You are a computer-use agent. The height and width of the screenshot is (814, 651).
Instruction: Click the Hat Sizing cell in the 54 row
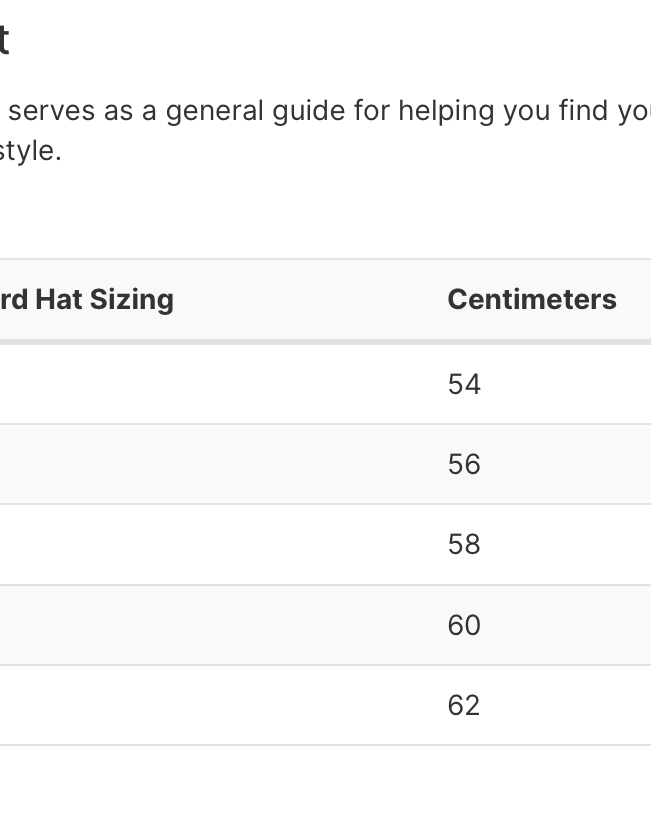pos(200,384)
